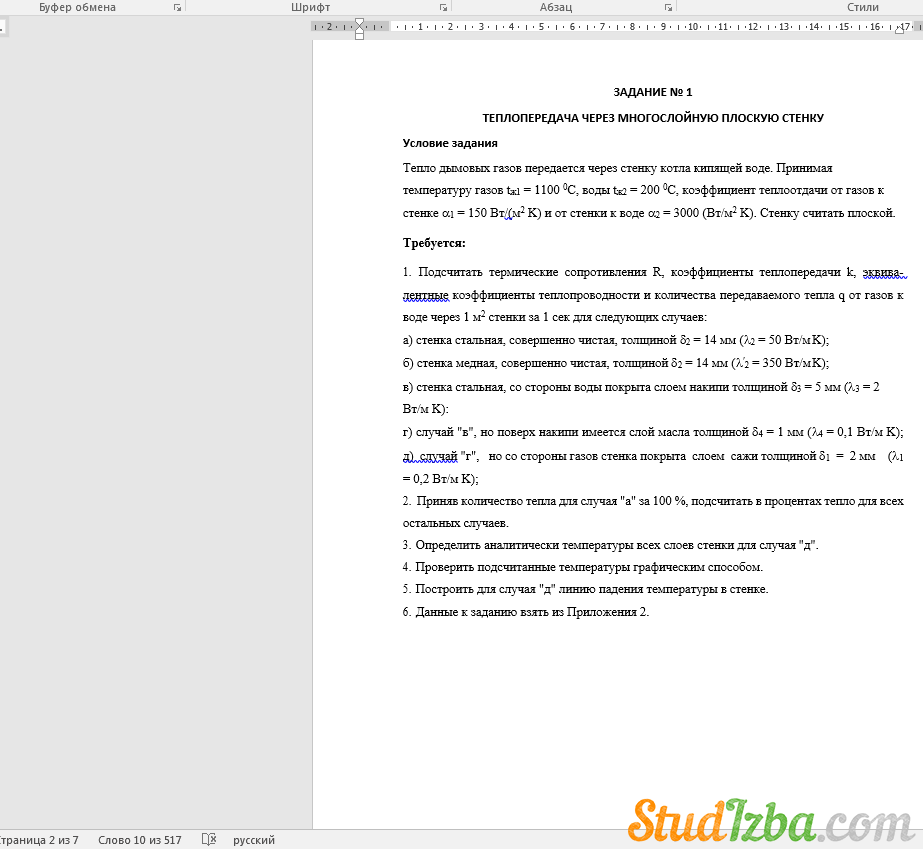Click item 6. Данные к заданию взять
This screenshot has height=849, width=923.
pos(526,612)
